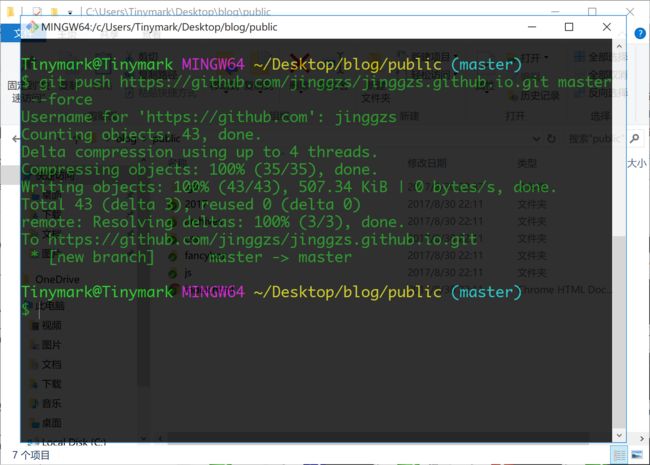This screenshot has width=650, height=465.
Task: Switch Explorer to large thumbnails view icon
Action: click(x=637, y=455)
